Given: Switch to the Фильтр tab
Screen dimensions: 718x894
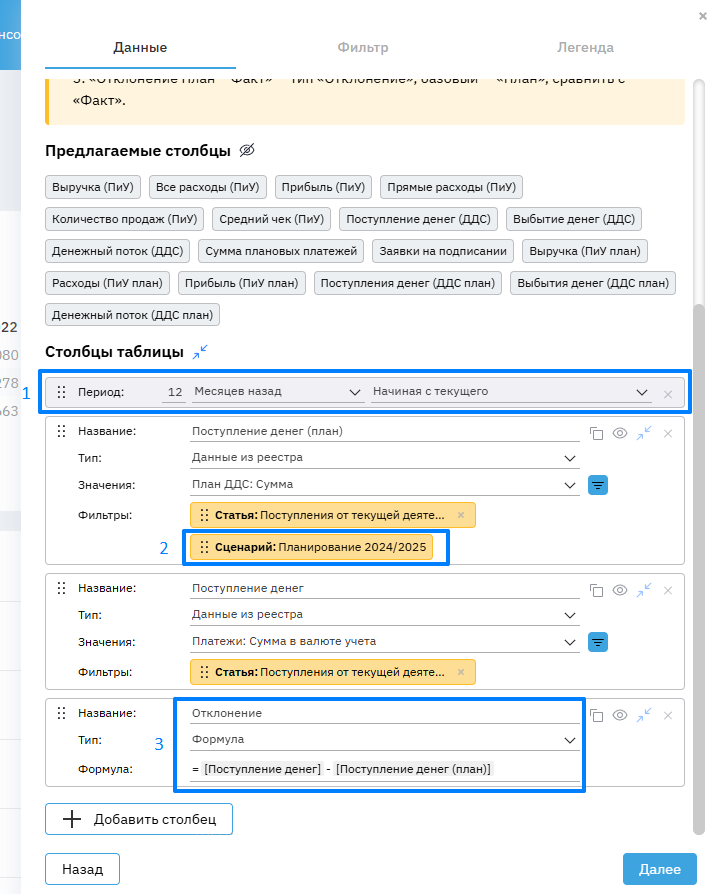Looking at the screenshot, I should 363,47.
